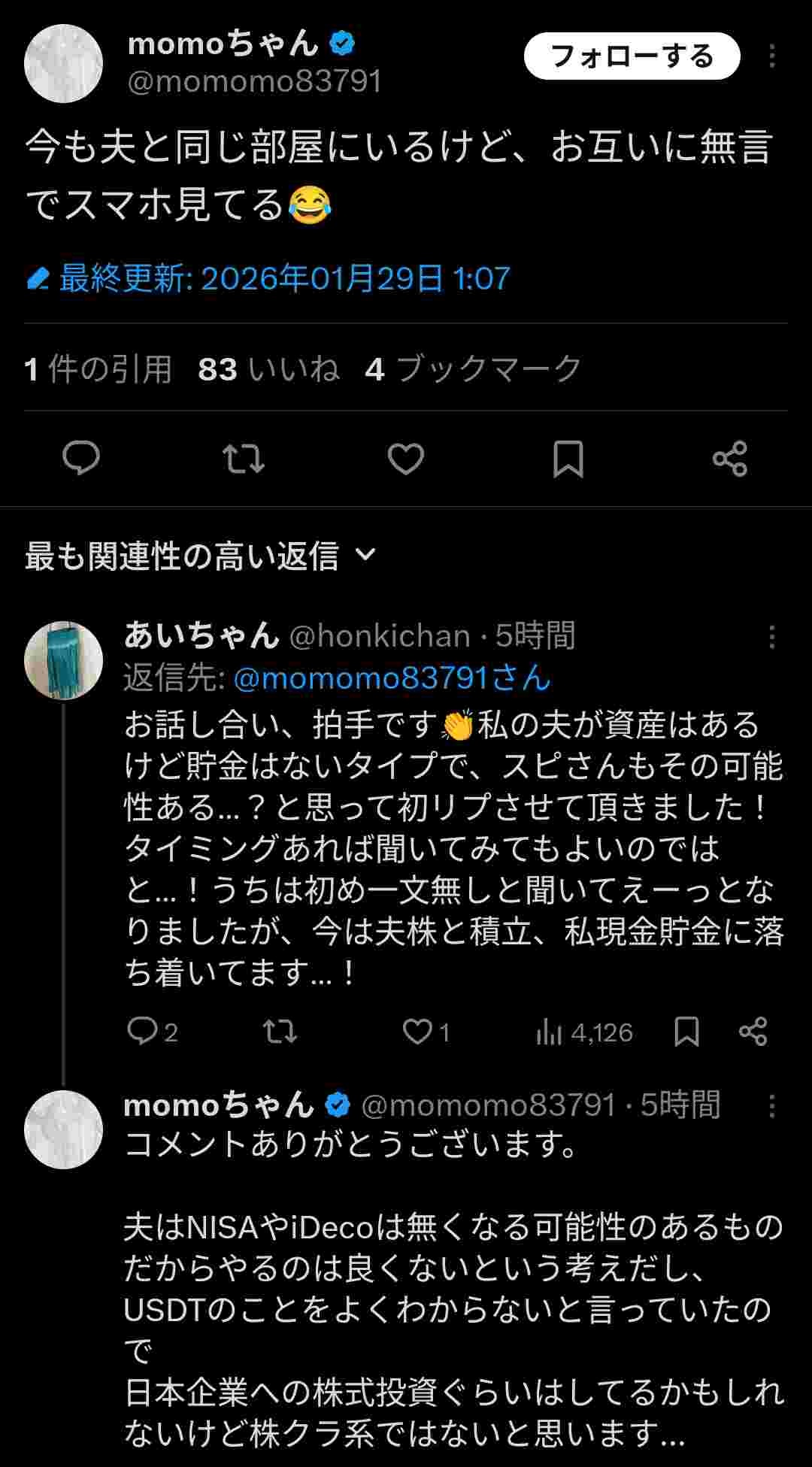Viewport: 812px width, 1467px height.
Task: Open the more options menu beside フォローする
Action: coord(772,56)
